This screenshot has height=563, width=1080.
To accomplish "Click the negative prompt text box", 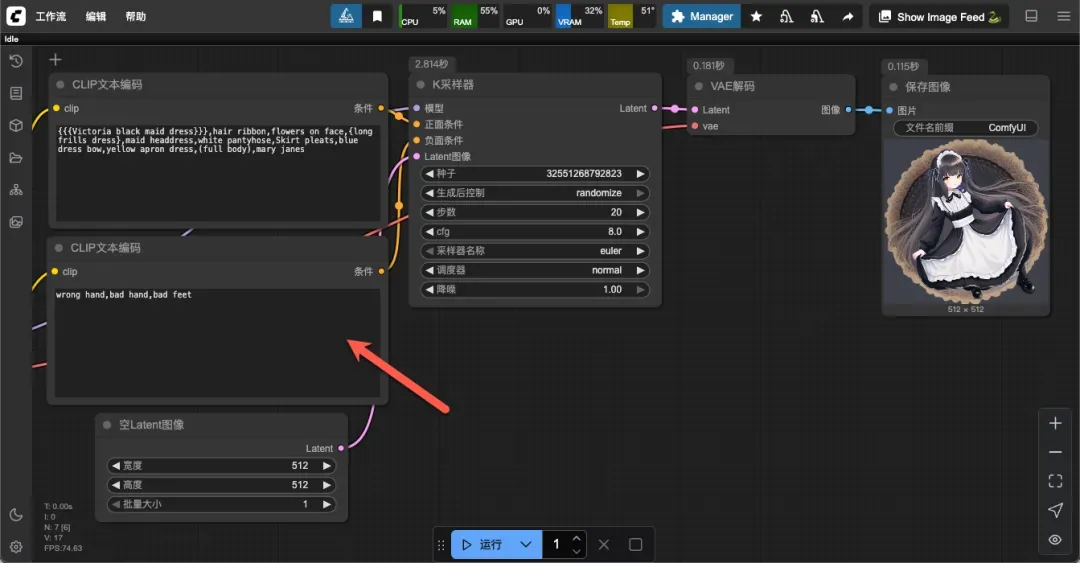I will [217, 342].
